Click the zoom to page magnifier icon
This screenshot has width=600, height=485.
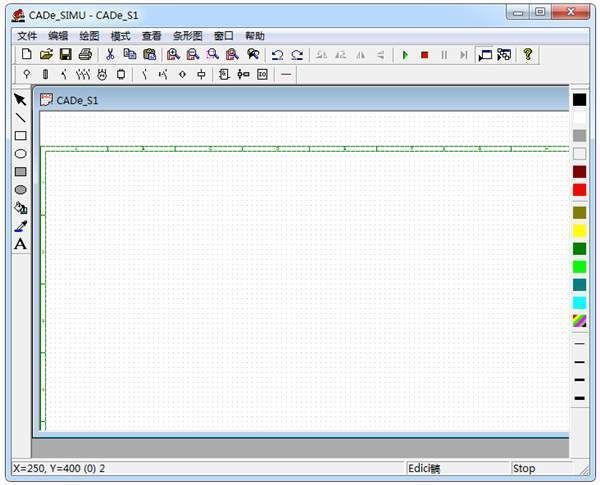coord(232,54)
